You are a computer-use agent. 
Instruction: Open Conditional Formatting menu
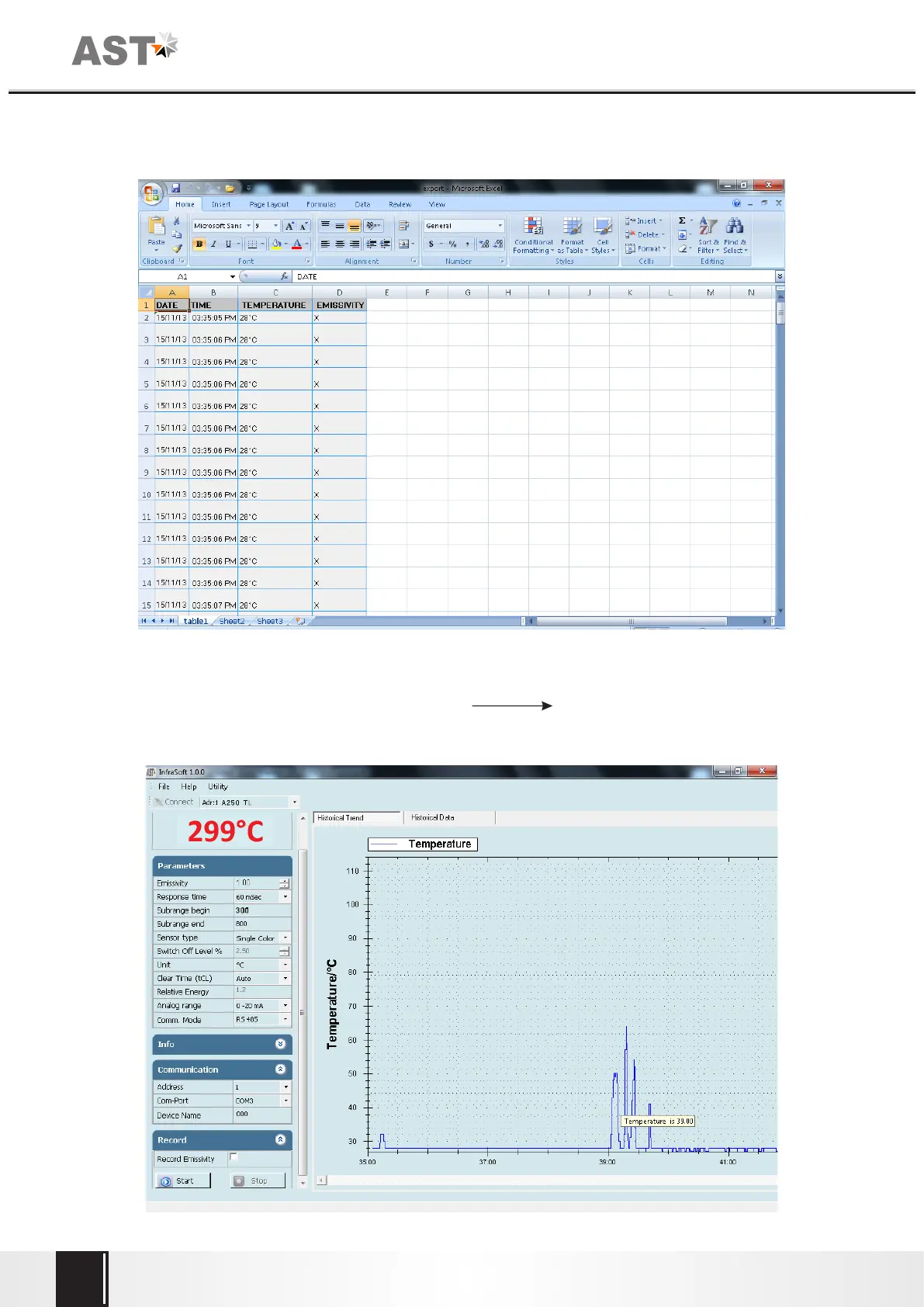534,235
